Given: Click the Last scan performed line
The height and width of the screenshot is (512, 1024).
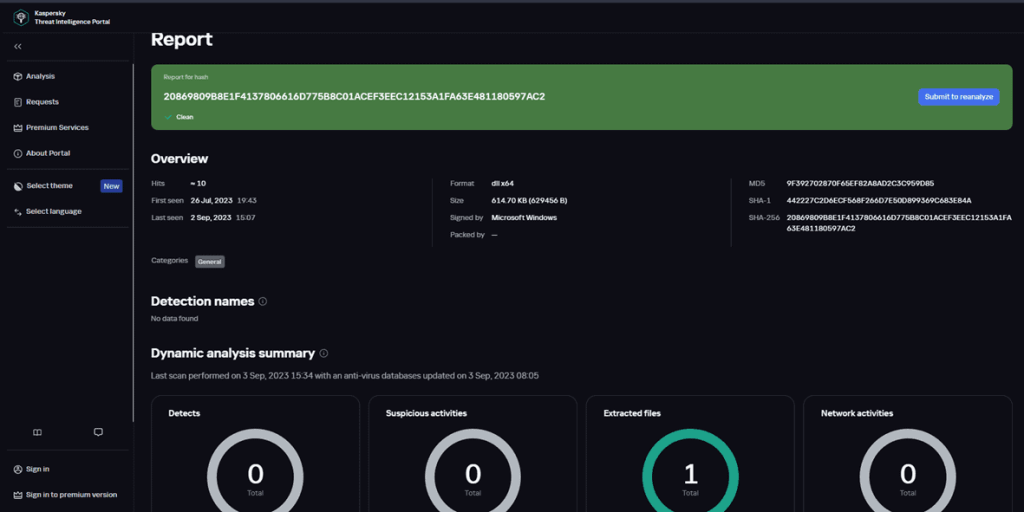Looking at the screenshot, I should [x=345, y=376].
